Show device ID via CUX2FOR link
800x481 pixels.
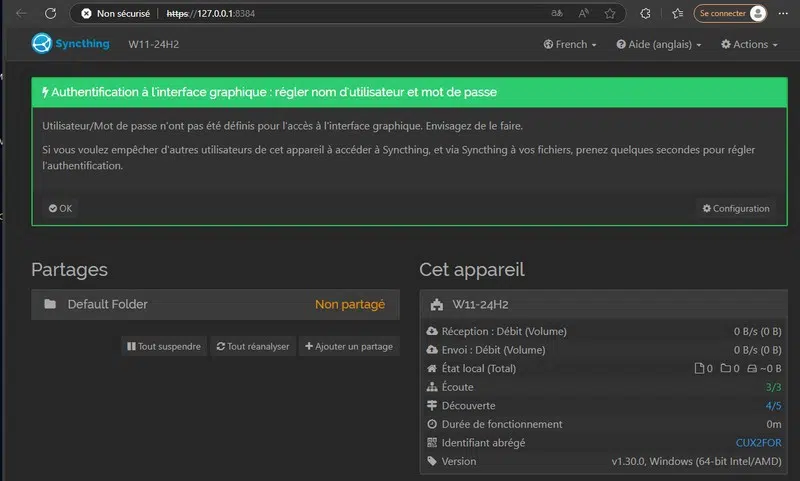click(x=758, y=443)
